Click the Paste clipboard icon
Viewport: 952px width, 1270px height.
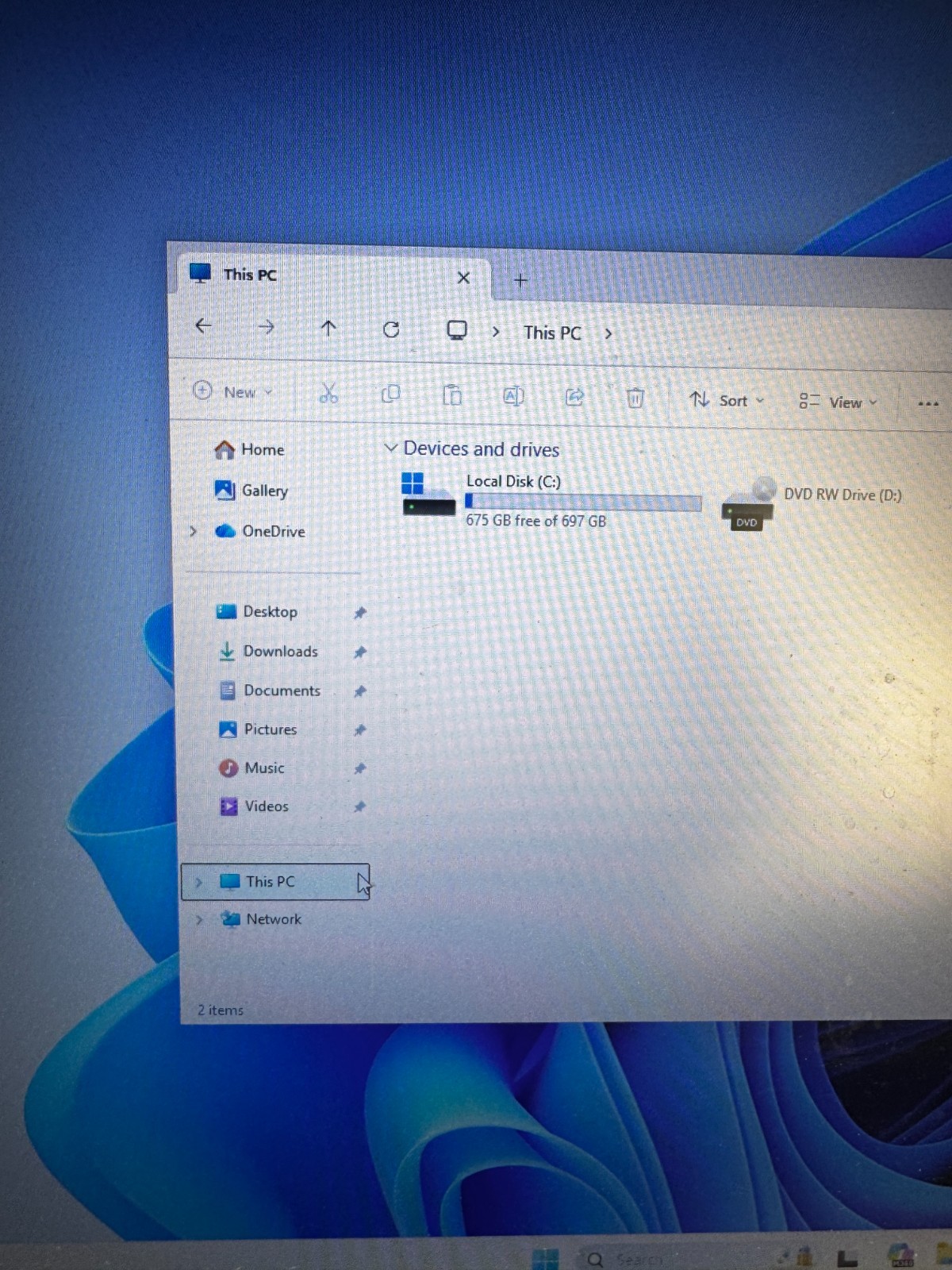click(x=452, y=394)
